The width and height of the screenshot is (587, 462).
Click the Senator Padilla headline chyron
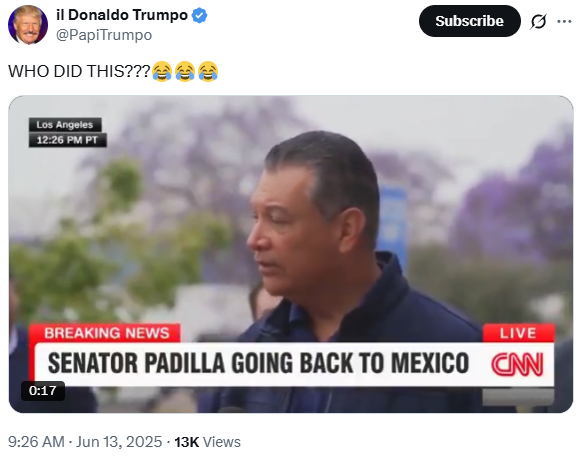click(x=258, y=363)
